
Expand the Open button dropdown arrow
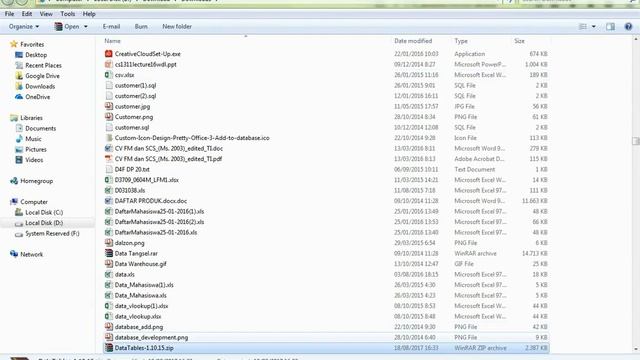[86, 27]
